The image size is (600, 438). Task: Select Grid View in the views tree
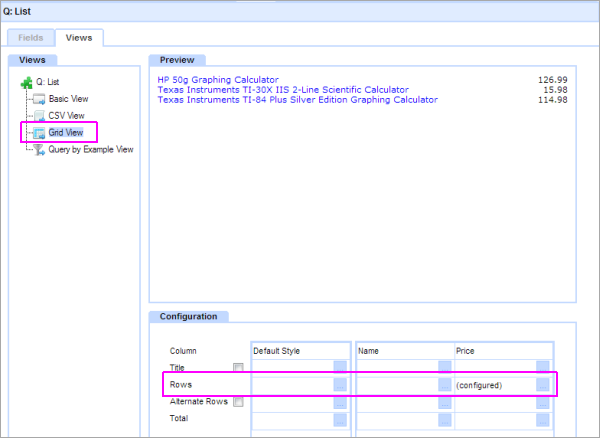click(x=66, y=133)
